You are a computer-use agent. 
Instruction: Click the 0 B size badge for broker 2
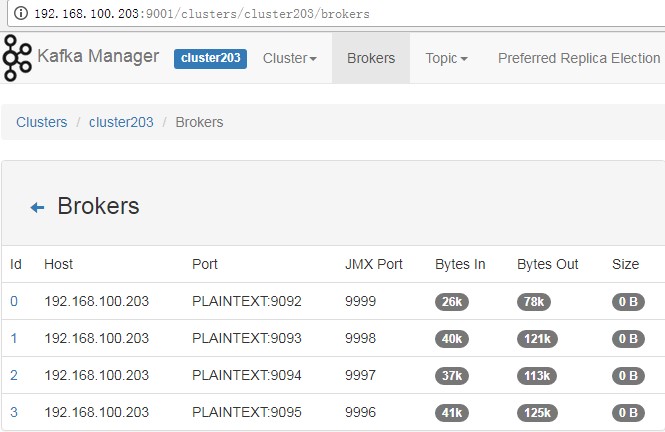point(628,376)
